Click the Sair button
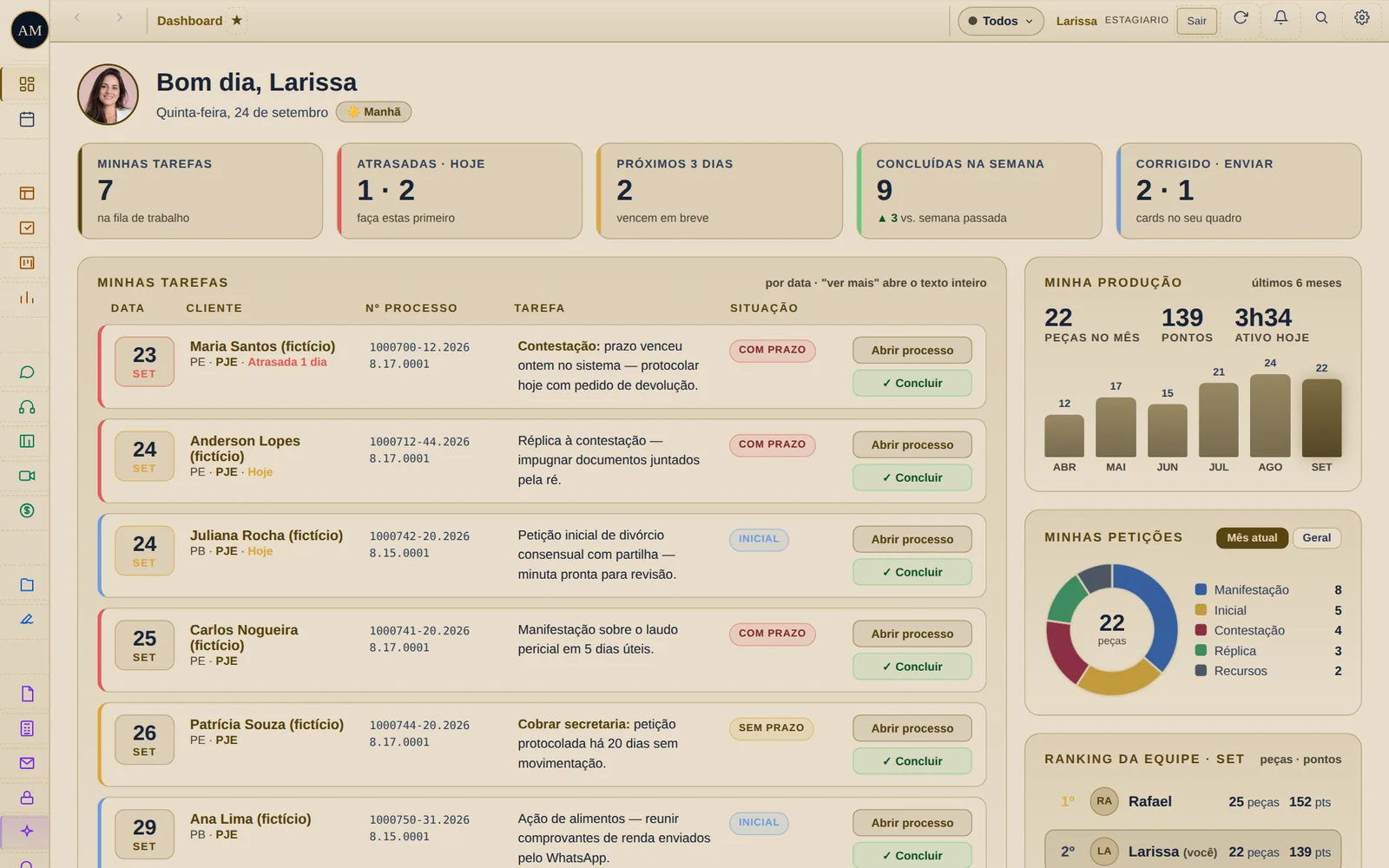The height and width of the screenshot is (868, 1389). (x=1196, y=21)
